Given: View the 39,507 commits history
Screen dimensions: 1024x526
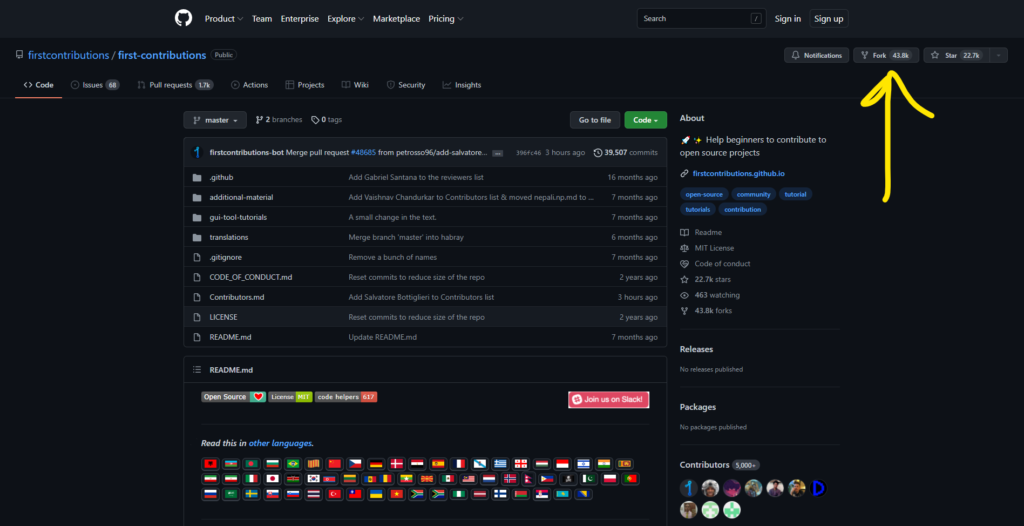Looking at the screenshot, I should [x=626, y=153].
